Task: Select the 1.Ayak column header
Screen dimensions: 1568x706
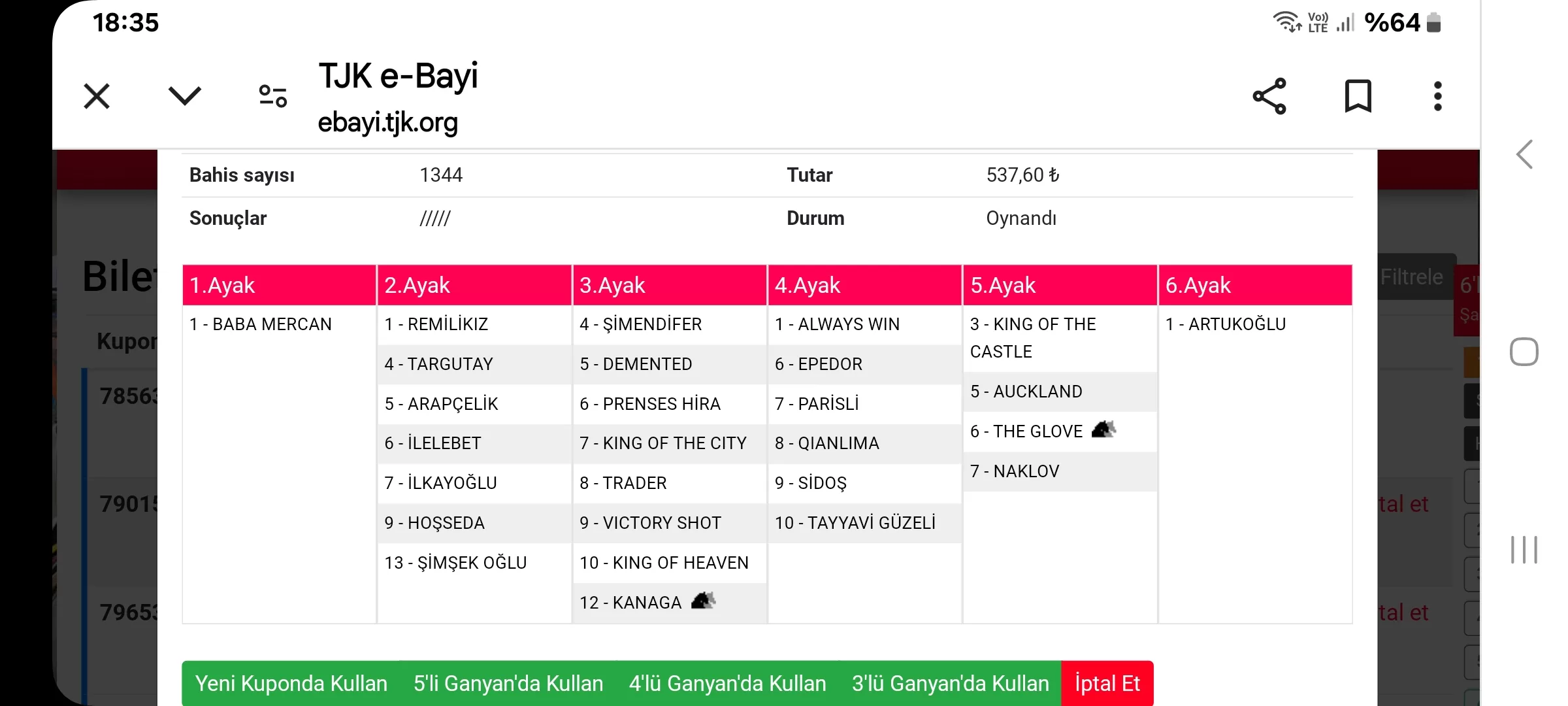Action: click(279, 285)
